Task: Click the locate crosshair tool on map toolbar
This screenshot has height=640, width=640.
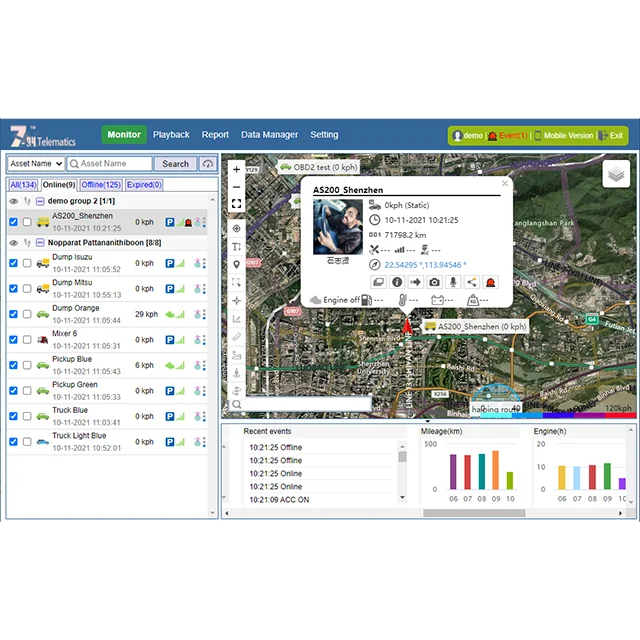Action: point(236,229)
